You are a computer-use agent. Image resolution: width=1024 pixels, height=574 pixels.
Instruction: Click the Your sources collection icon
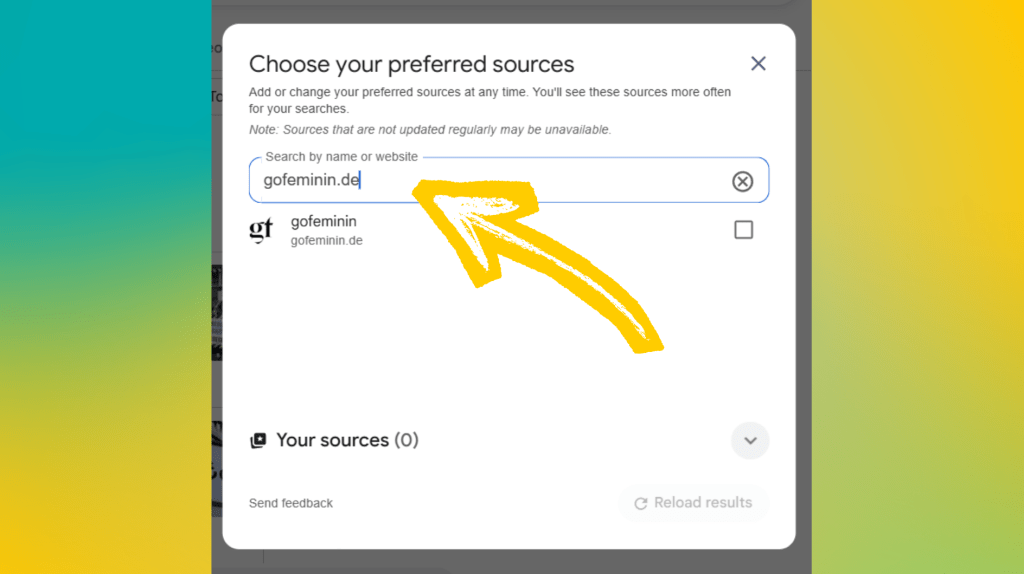point(259,440)
